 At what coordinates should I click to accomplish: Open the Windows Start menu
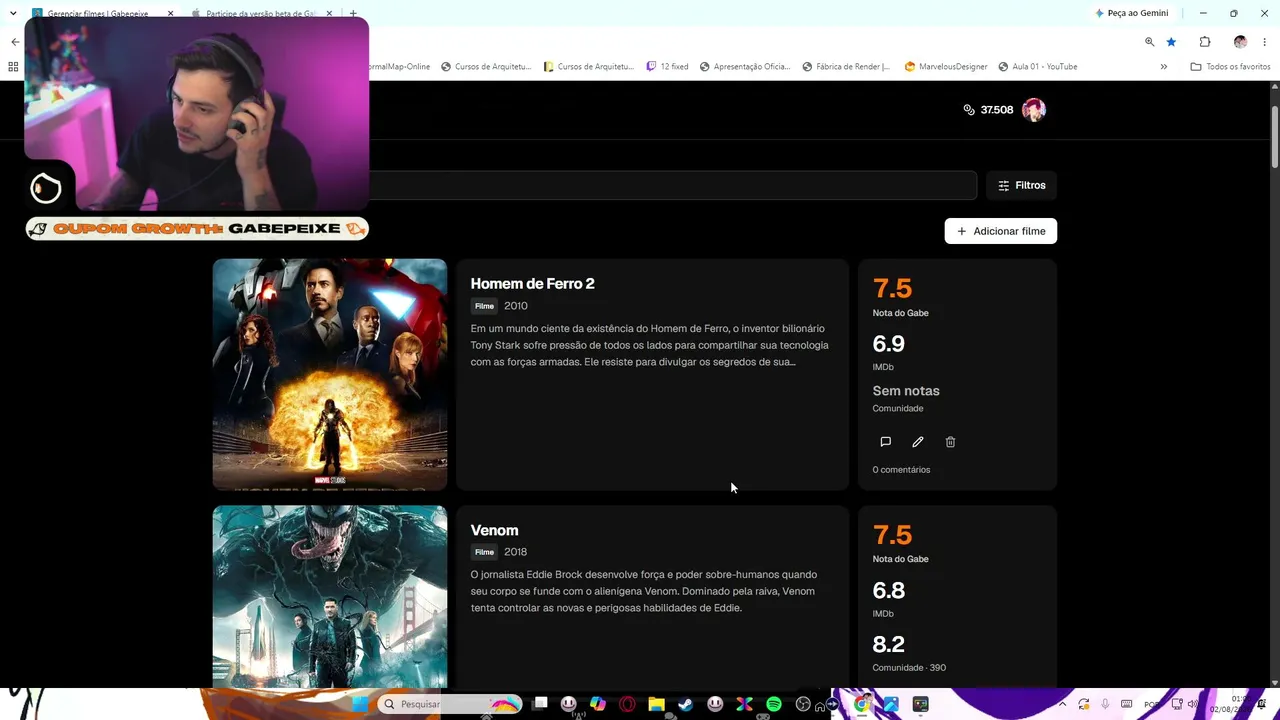click(360, 704)
